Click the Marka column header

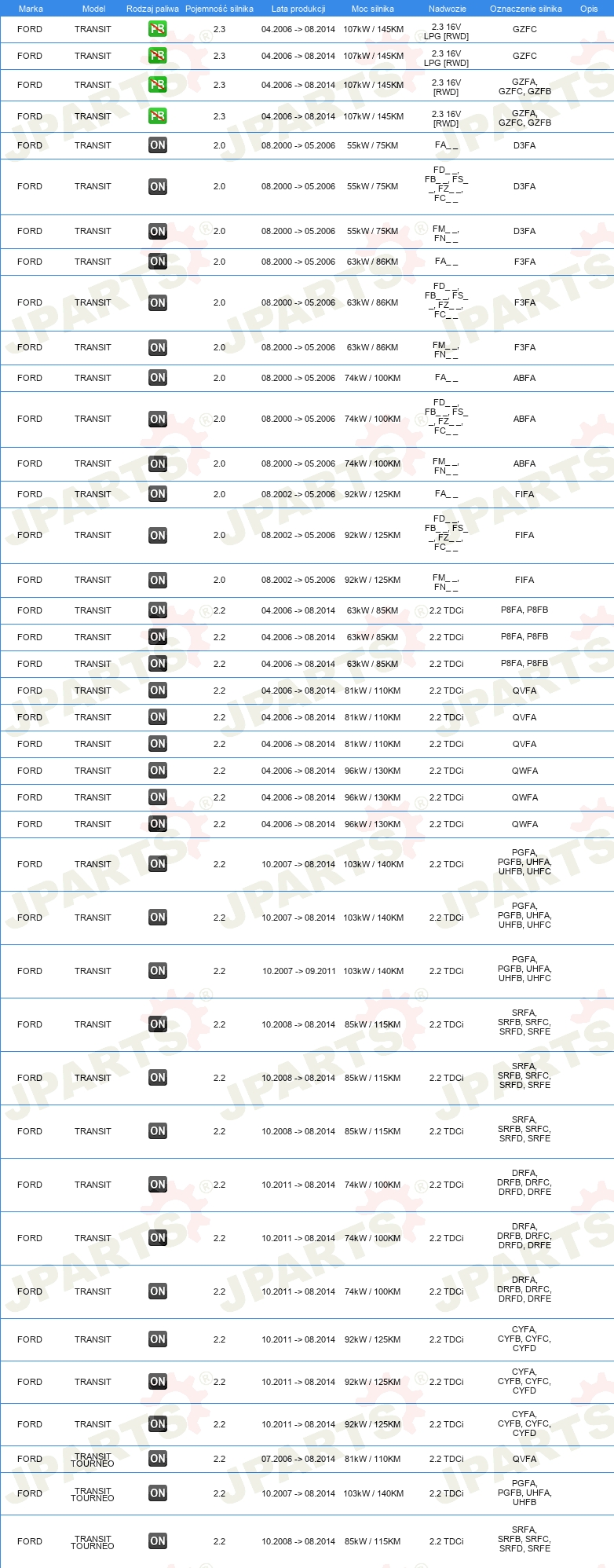click(x=31, y=9)
